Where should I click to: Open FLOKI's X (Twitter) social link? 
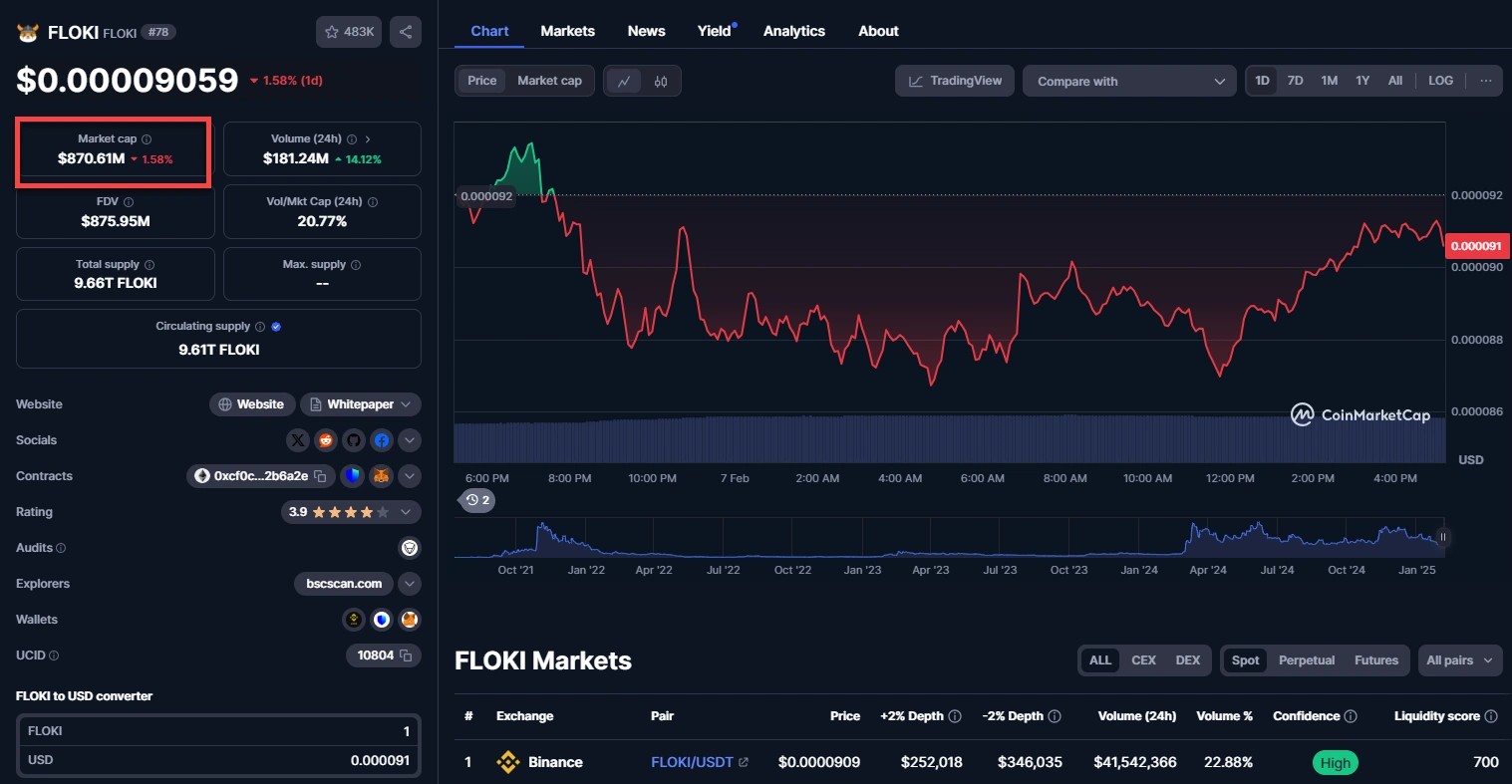pyautogui.click(x=298, y=440)
